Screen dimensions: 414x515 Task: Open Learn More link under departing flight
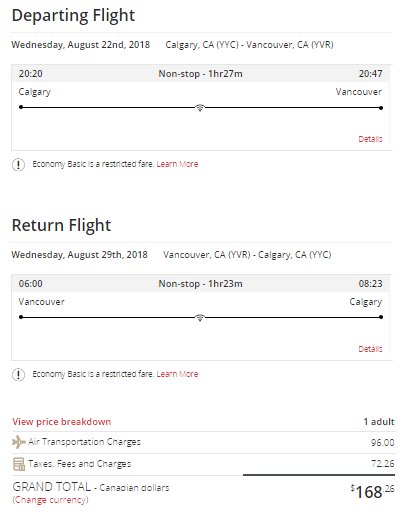[177, 164]
